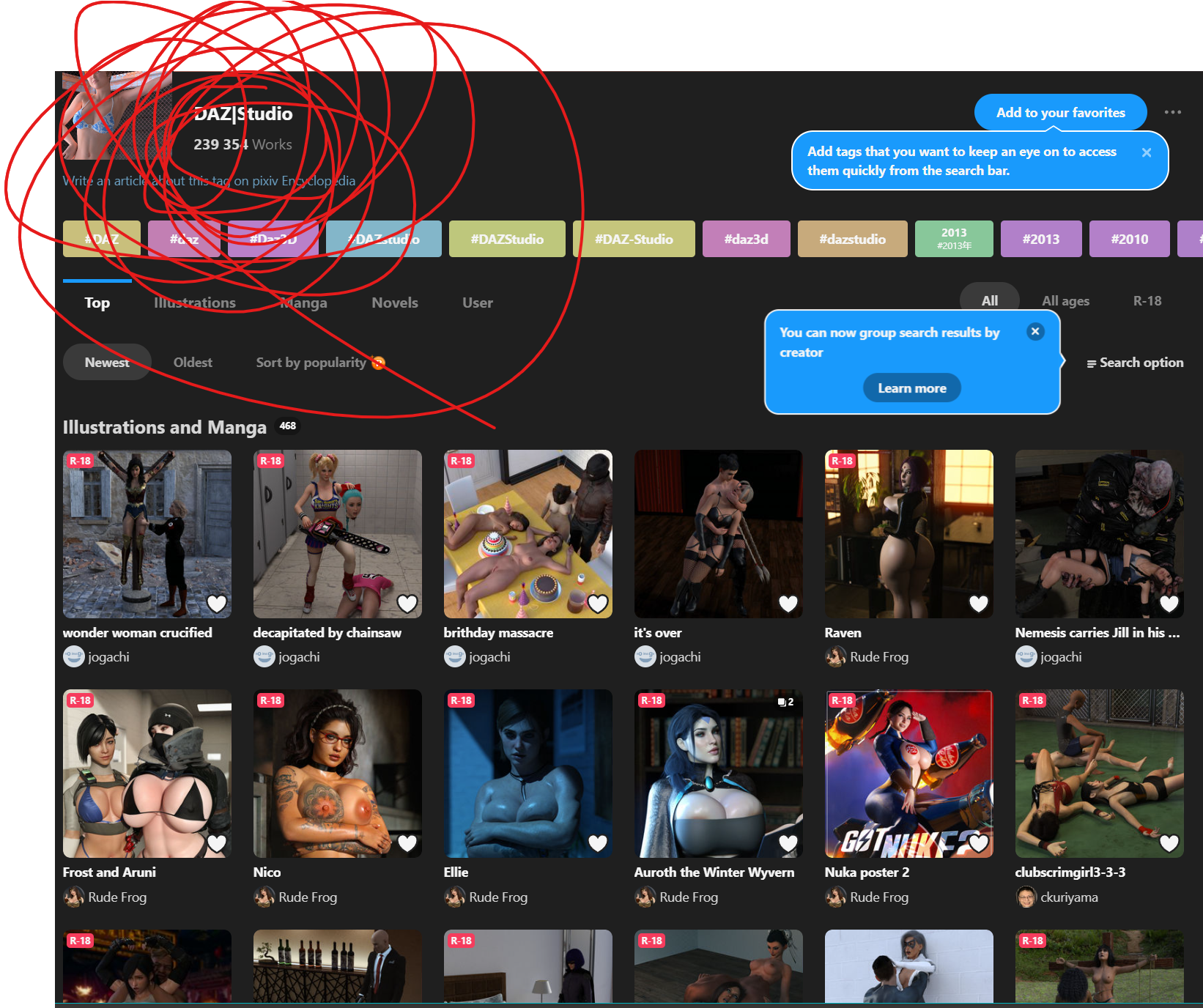Like the 'wonder woman crucified' artwork heart
The image size is (1203, 1008).
point(217,604)
